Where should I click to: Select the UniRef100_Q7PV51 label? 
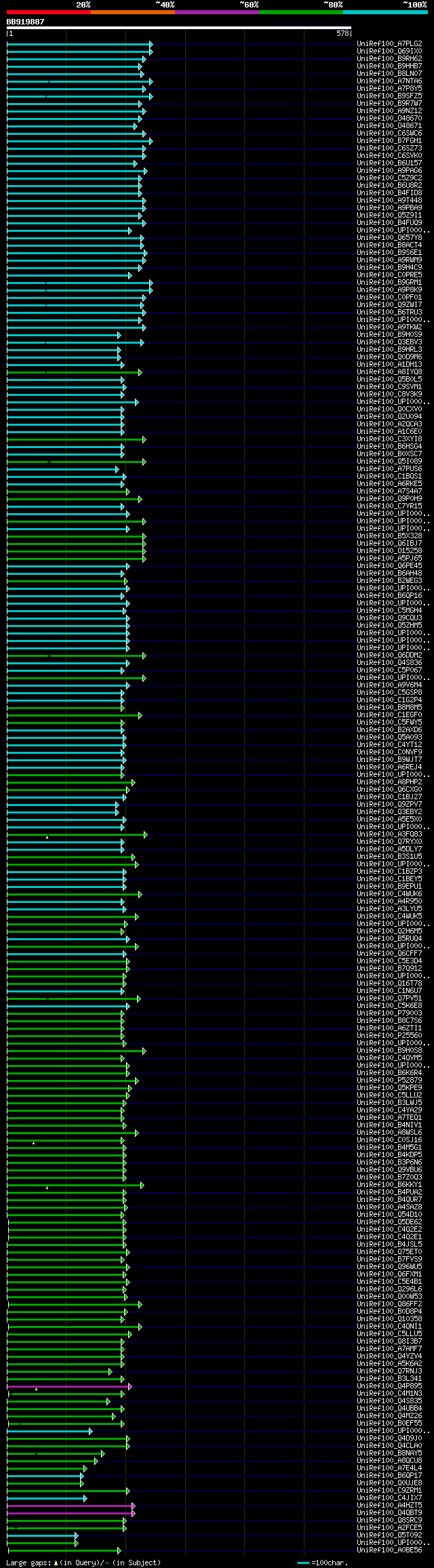pos(389,999)
